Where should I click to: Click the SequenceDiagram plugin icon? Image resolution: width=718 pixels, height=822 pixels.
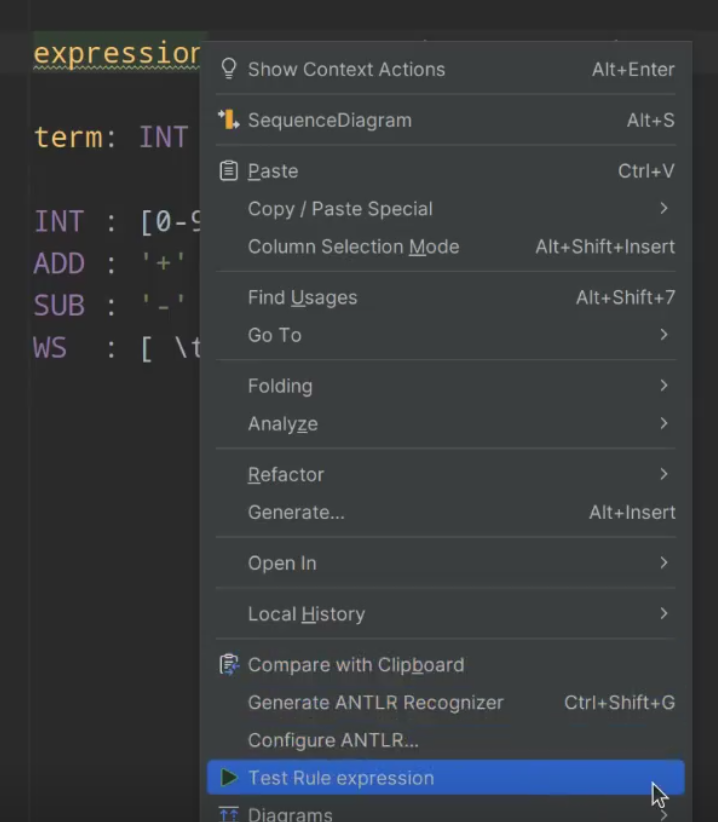(x=229, y=120)
